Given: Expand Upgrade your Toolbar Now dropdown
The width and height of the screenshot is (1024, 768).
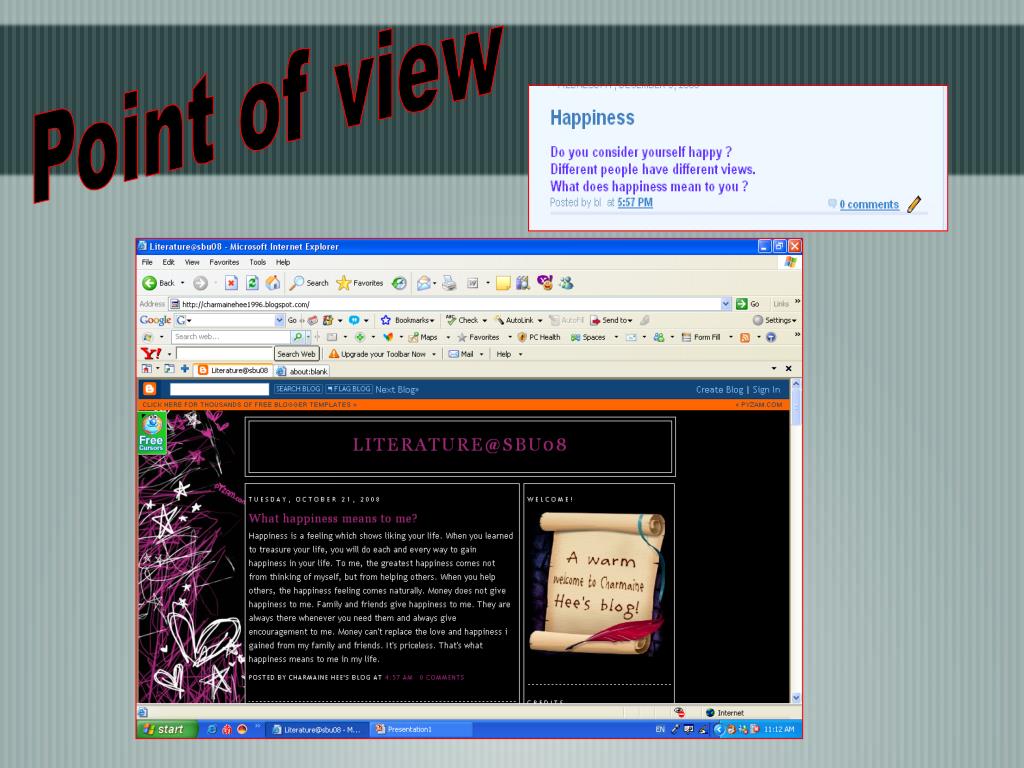Looking at the screenshot, I should [x=434, y=354].
